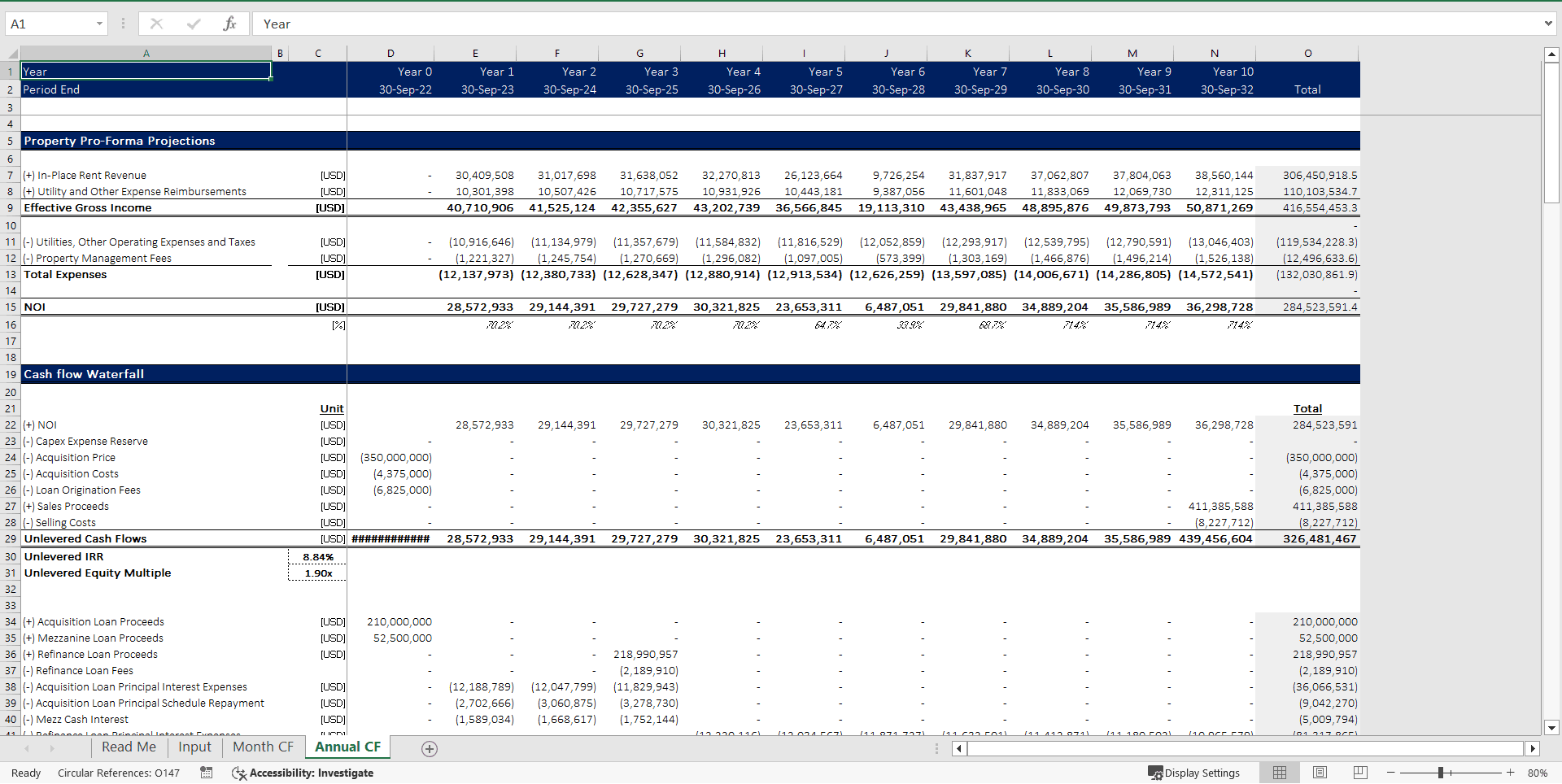Select the Page Layout view icon
Screen dimensions: 1562x784
click(1320, 773)
